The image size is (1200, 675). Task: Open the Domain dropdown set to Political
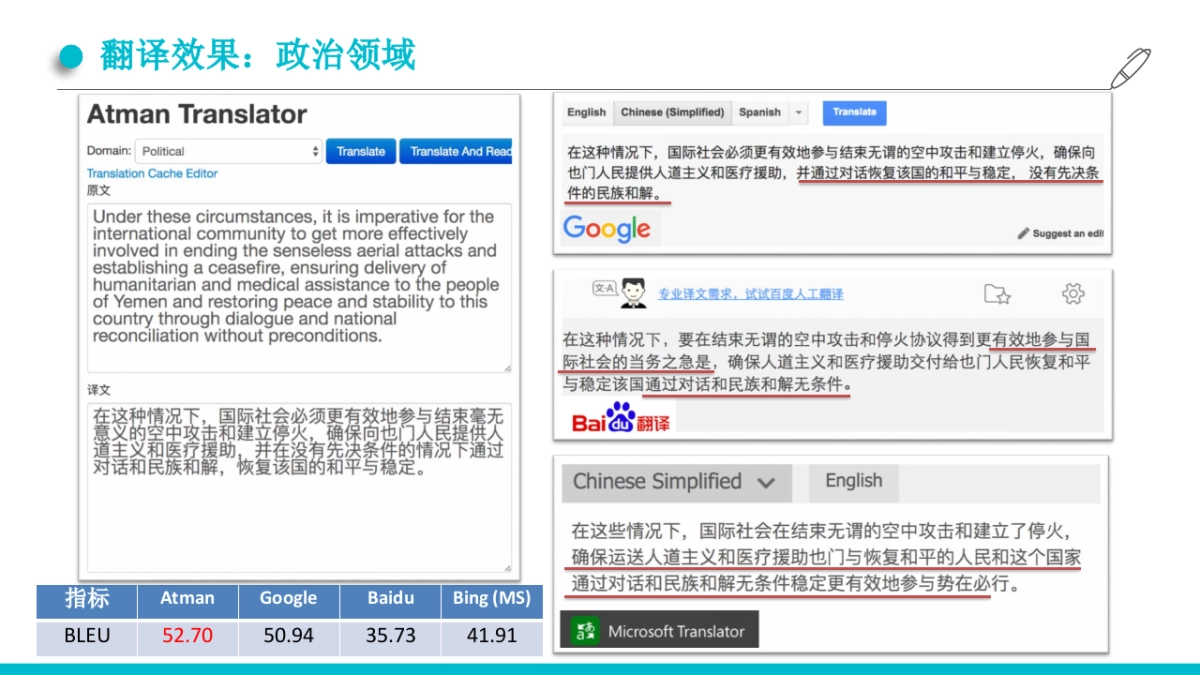coord(229,151)
